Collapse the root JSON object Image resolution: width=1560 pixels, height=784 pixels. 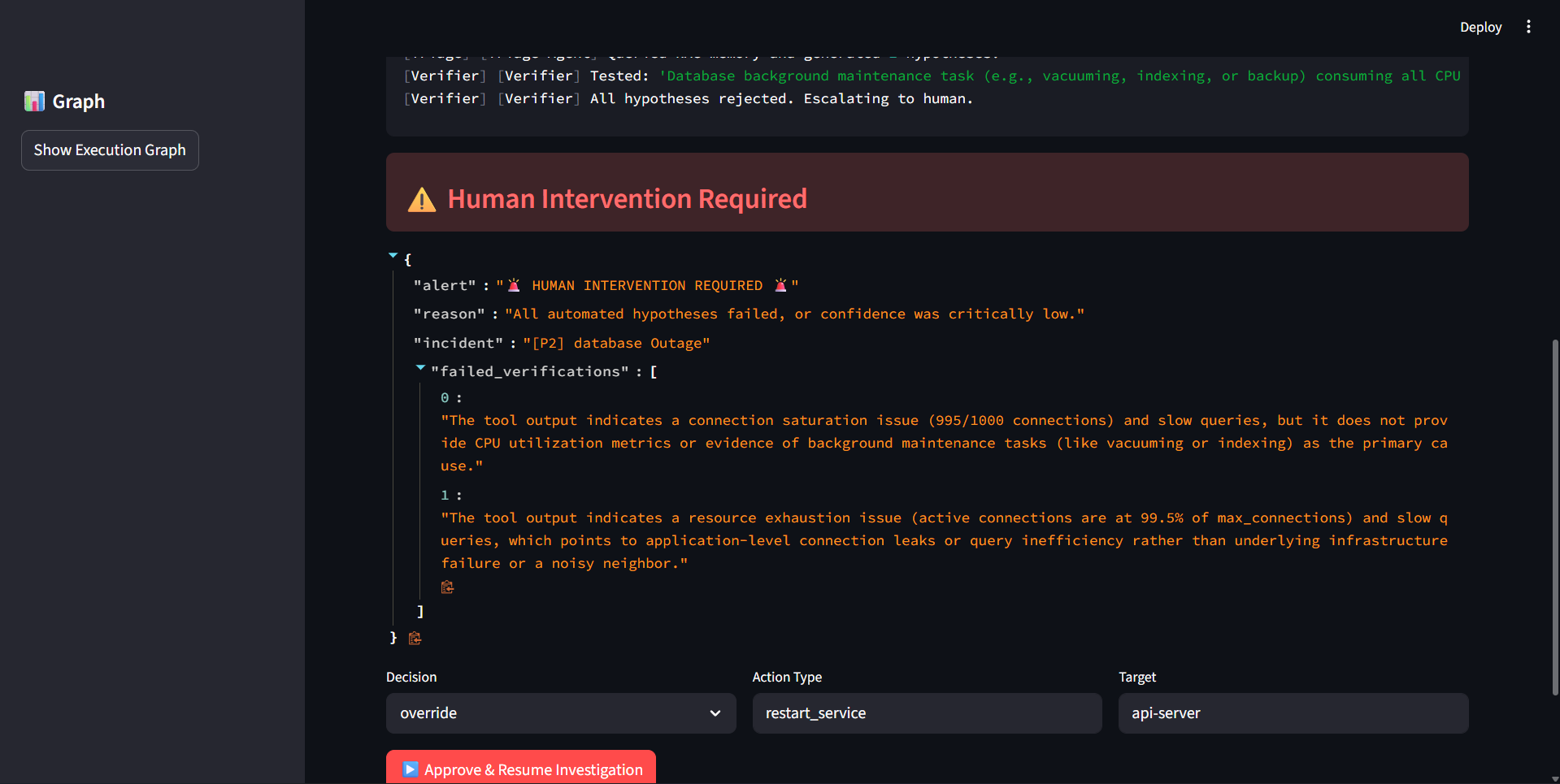point(393,256)
